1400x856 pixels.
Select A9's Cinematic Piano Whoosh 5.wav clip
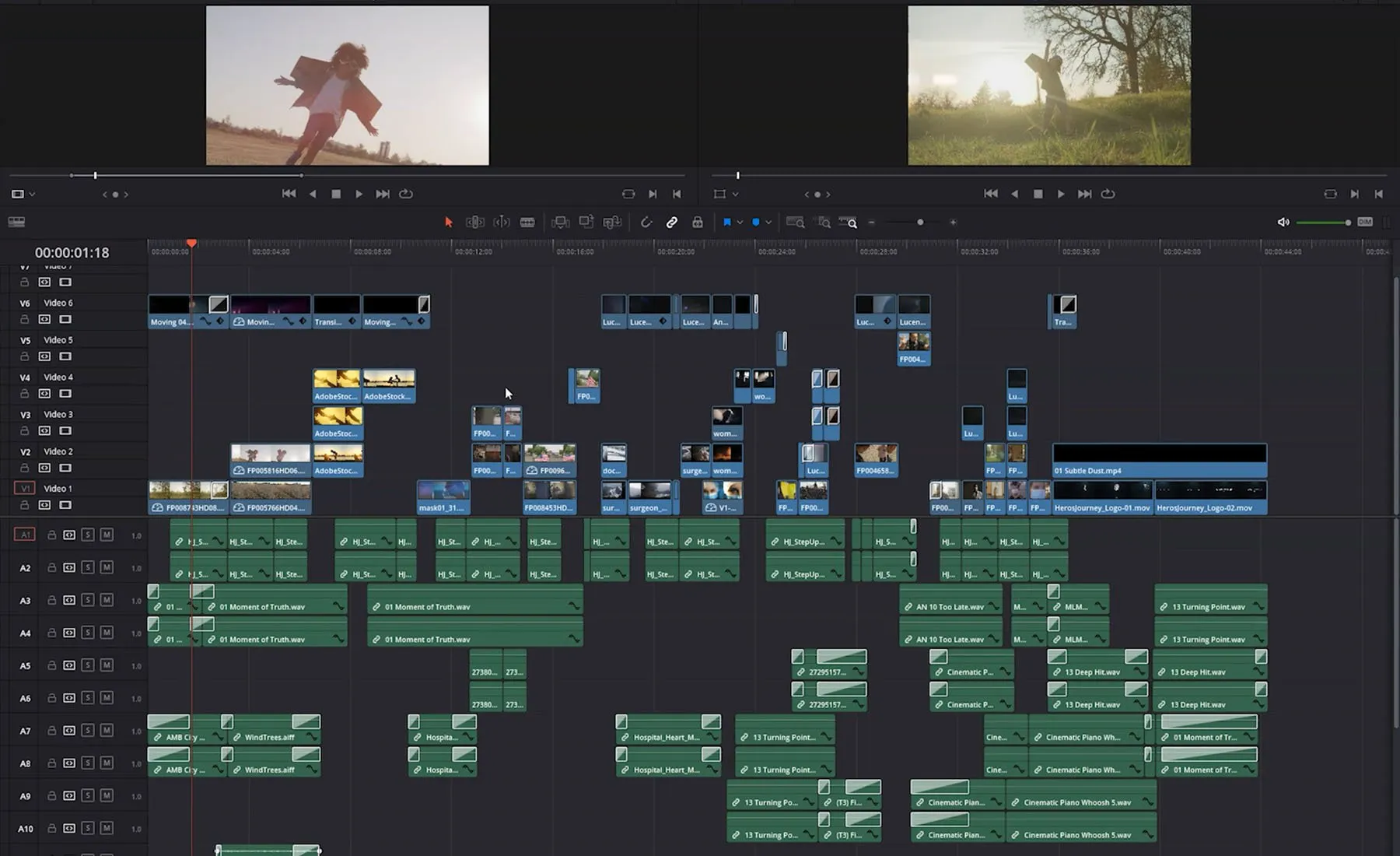1081,796
